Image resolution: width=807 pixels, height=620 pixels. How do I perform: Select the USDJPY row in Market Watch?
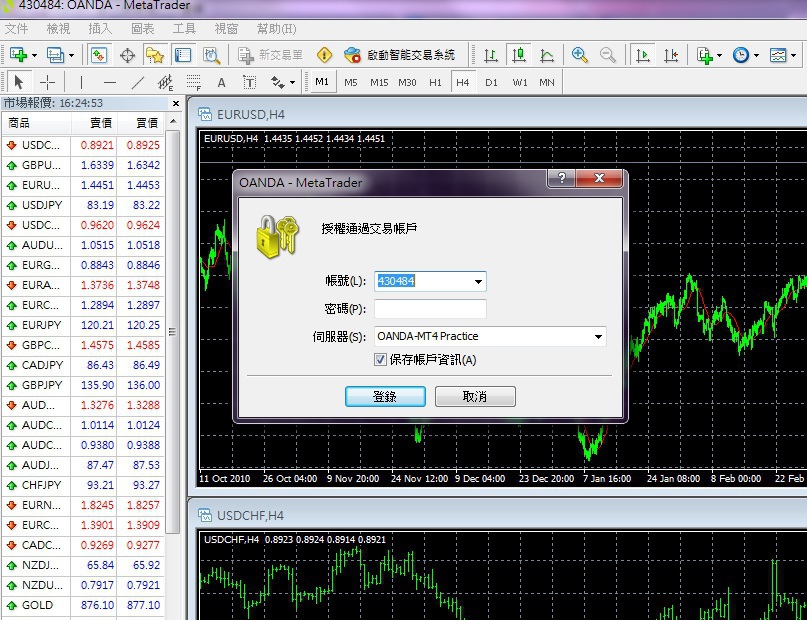coord(83,205)
